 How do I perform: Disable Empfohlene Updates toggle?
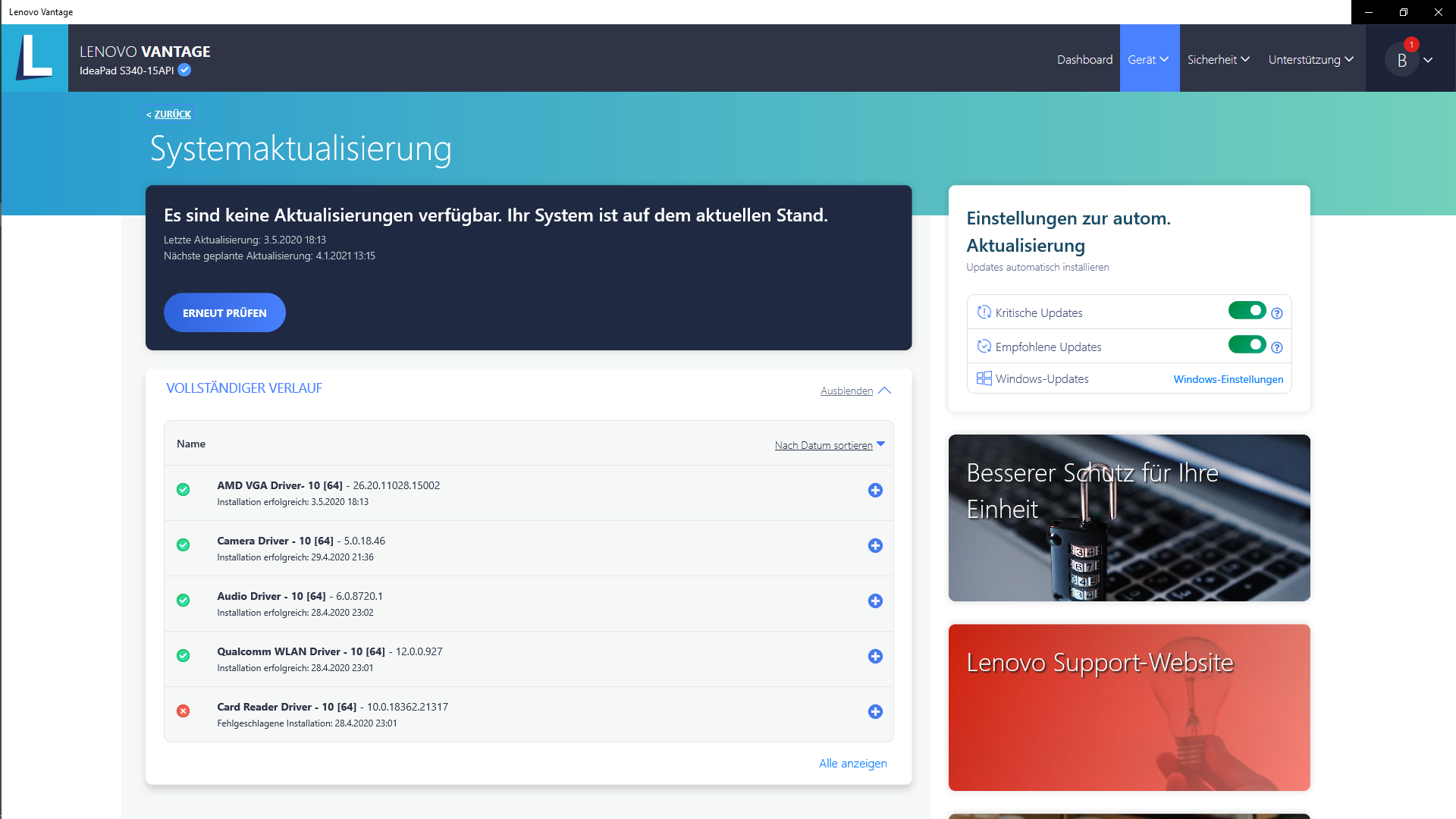(x=1247, y=345)
